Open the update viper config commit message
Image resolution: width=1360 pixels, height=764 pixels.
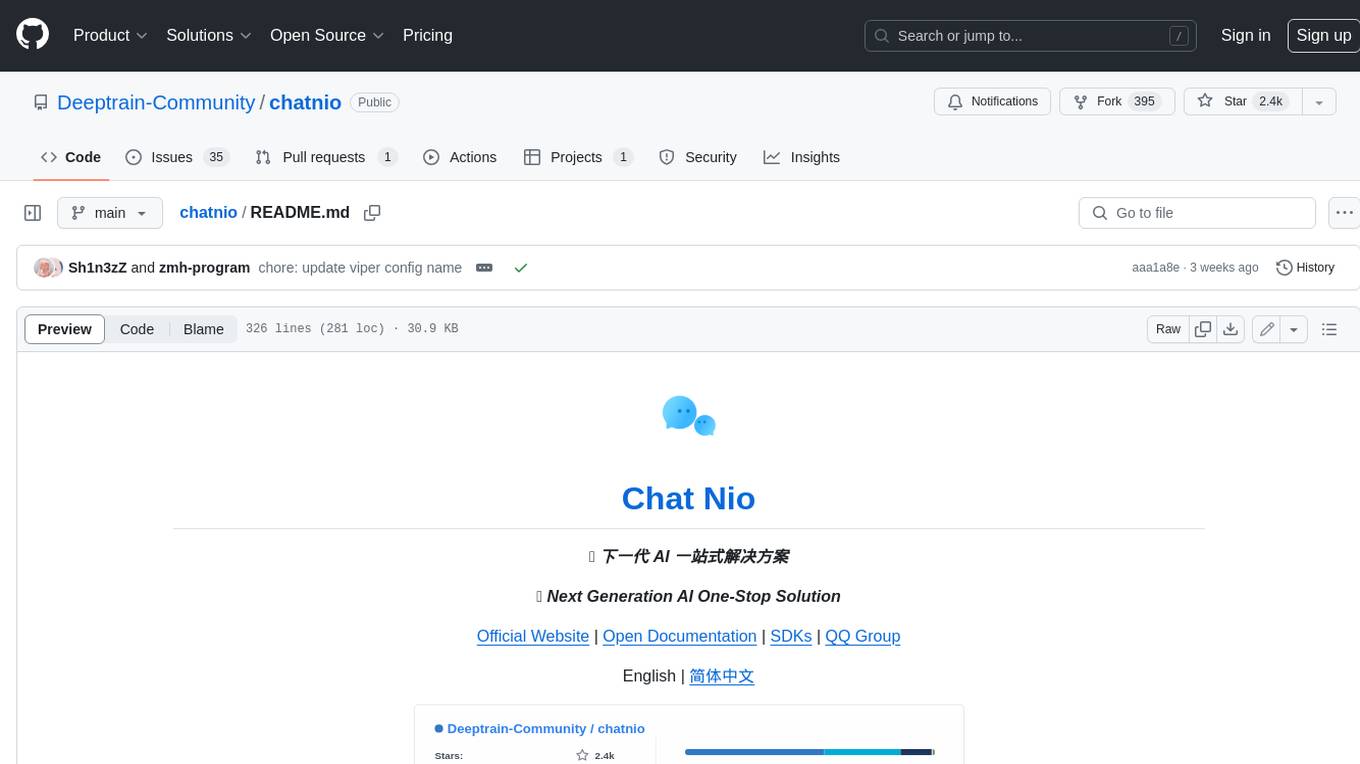point(360,268)
